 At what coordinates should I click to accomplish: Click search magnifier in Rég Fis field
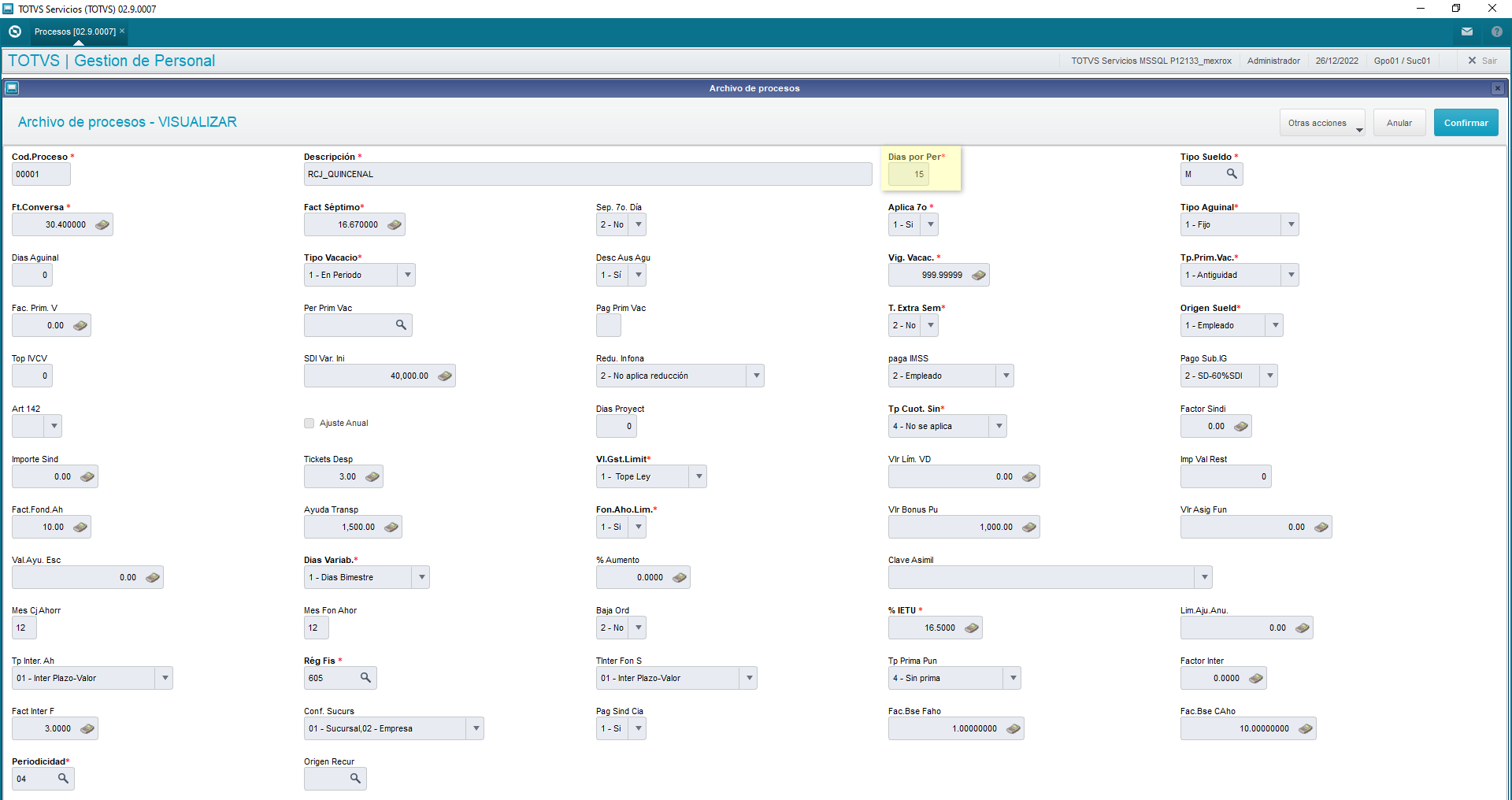365,678
